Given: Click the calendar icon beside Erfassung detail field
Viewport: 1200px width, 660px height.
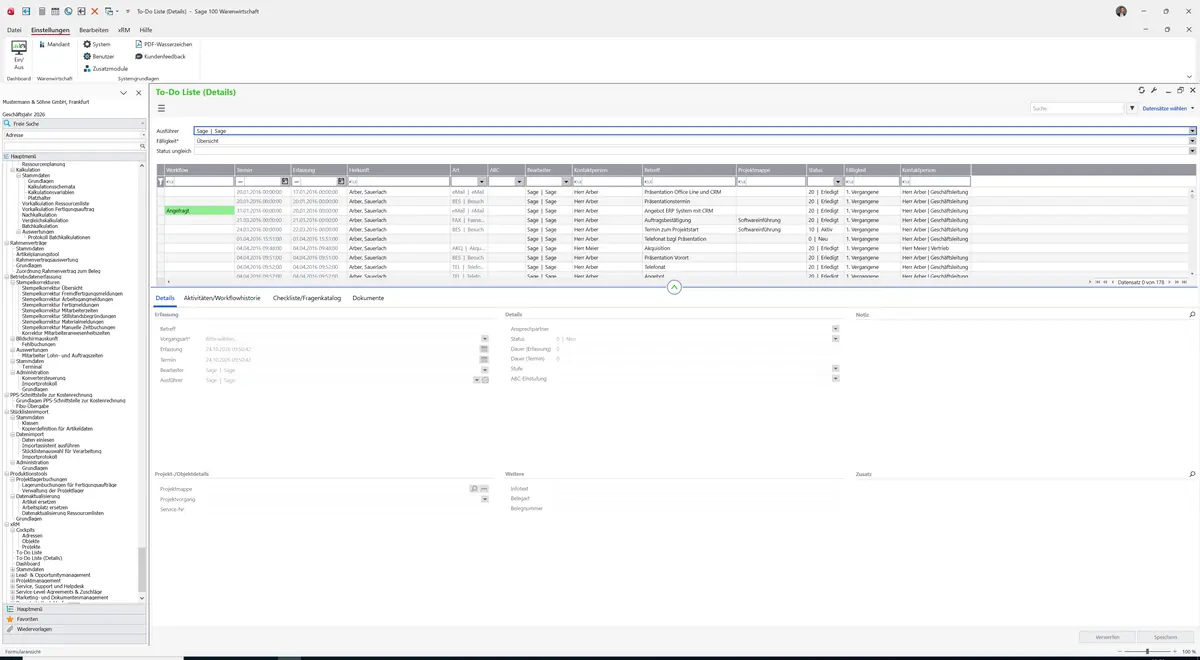Looking at the screenshot, I should (484, 349).
